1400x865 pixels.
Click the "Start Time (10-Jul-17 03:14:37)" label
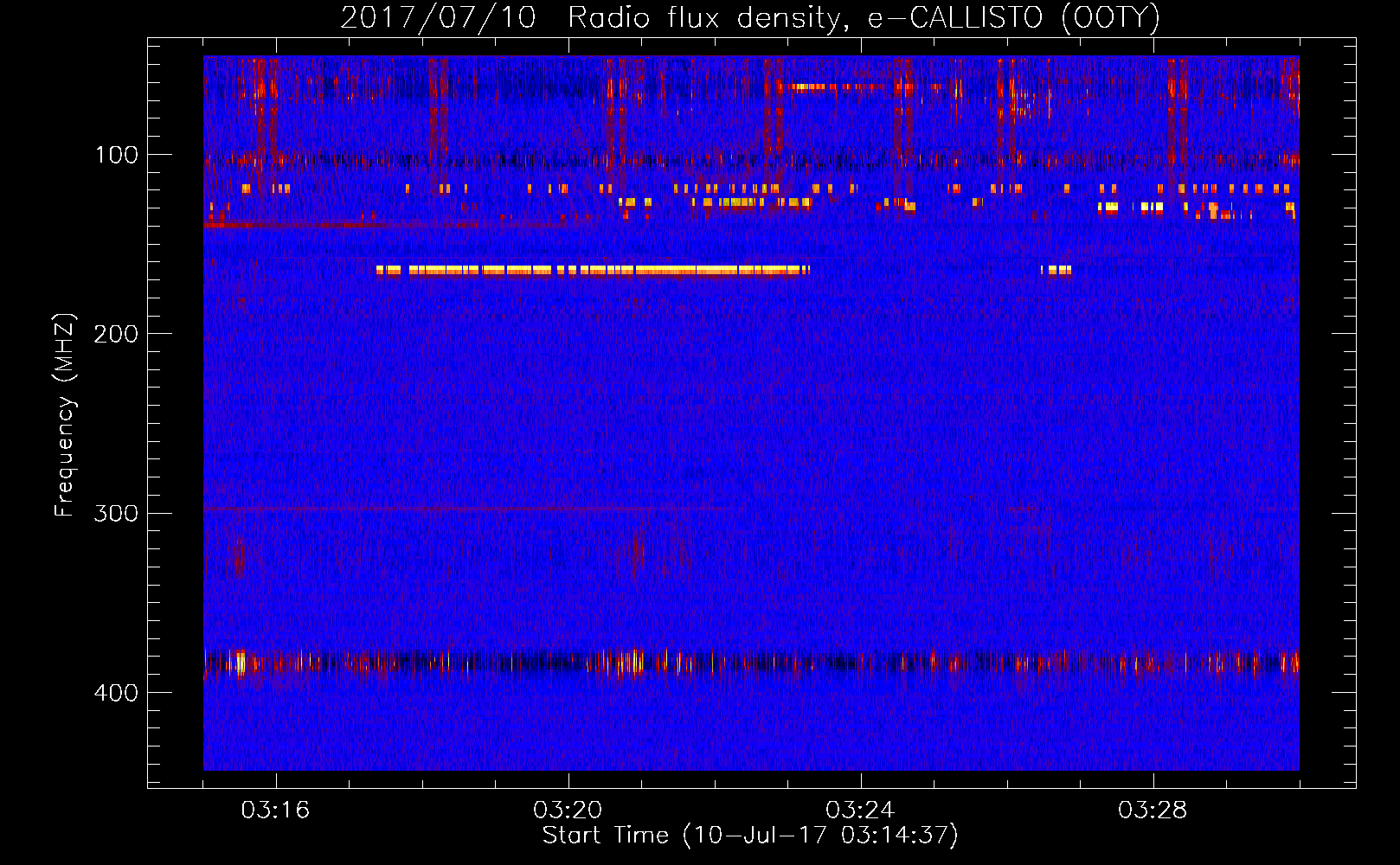750,836
